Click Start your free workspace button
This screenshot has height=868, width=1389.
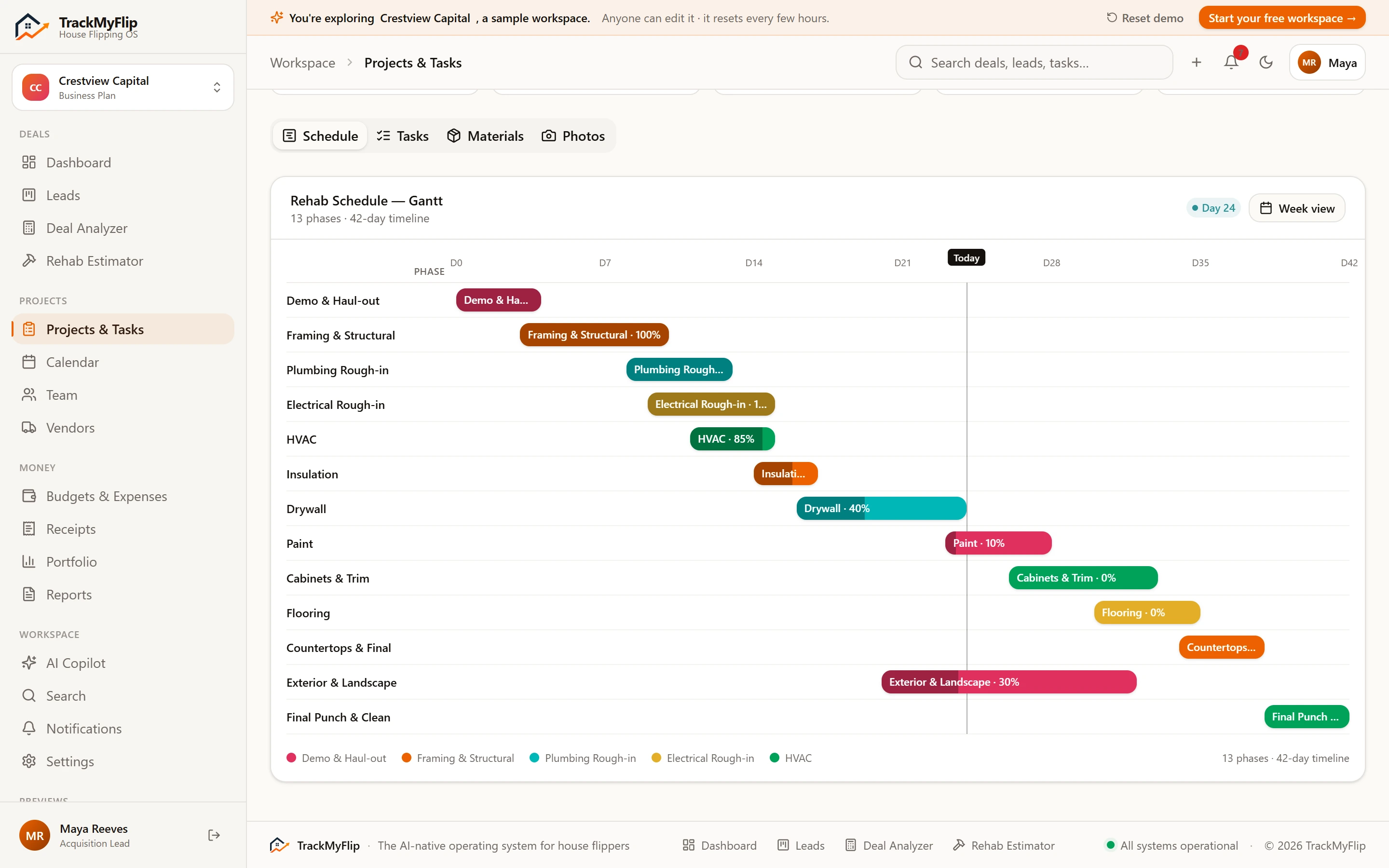coord(1281,18)
